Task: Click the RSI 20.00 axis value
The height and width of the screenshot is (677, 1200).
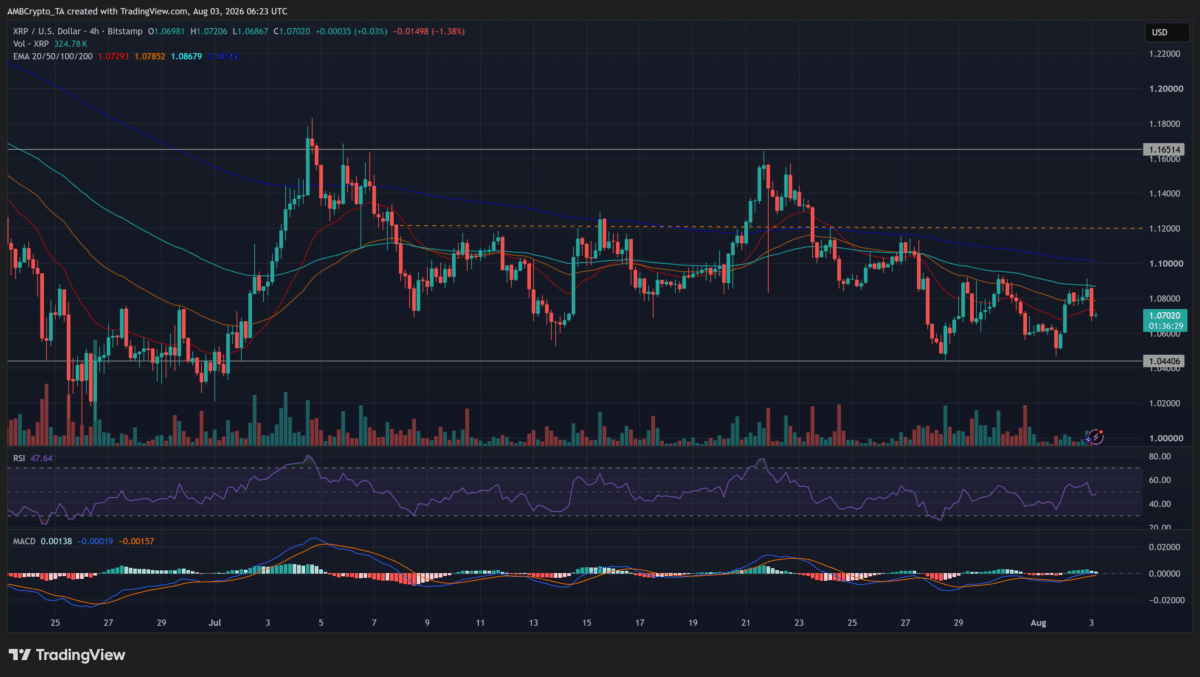Action: 1160,528
